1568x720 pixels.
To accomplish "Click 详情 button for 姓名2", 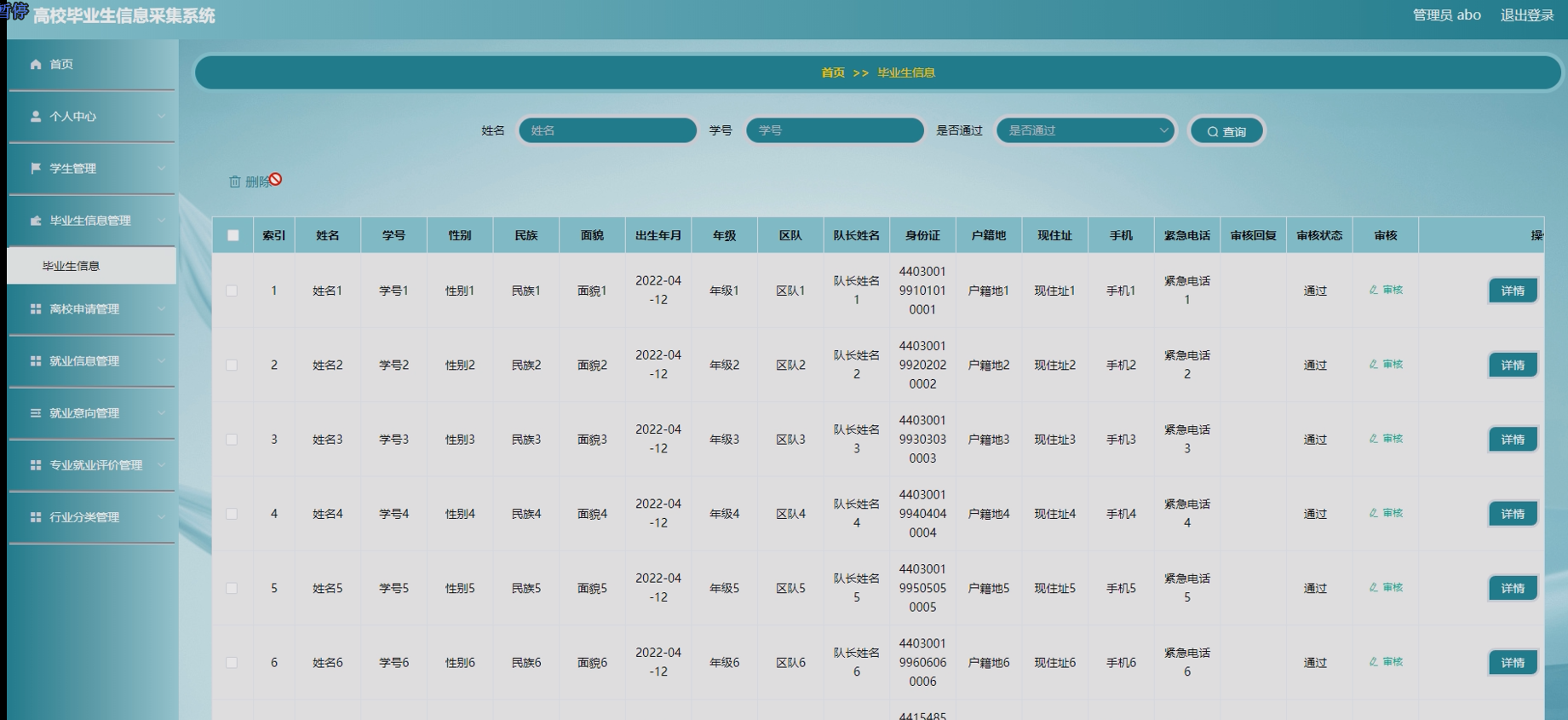I will click(x=1513, y=365).
